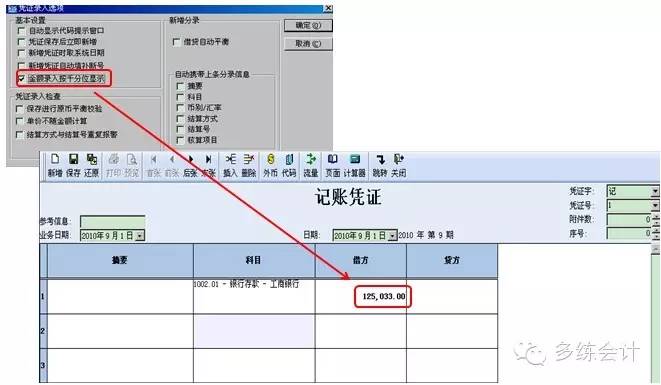Click the 打印 (Print) toolbar icon

point(113,165)
